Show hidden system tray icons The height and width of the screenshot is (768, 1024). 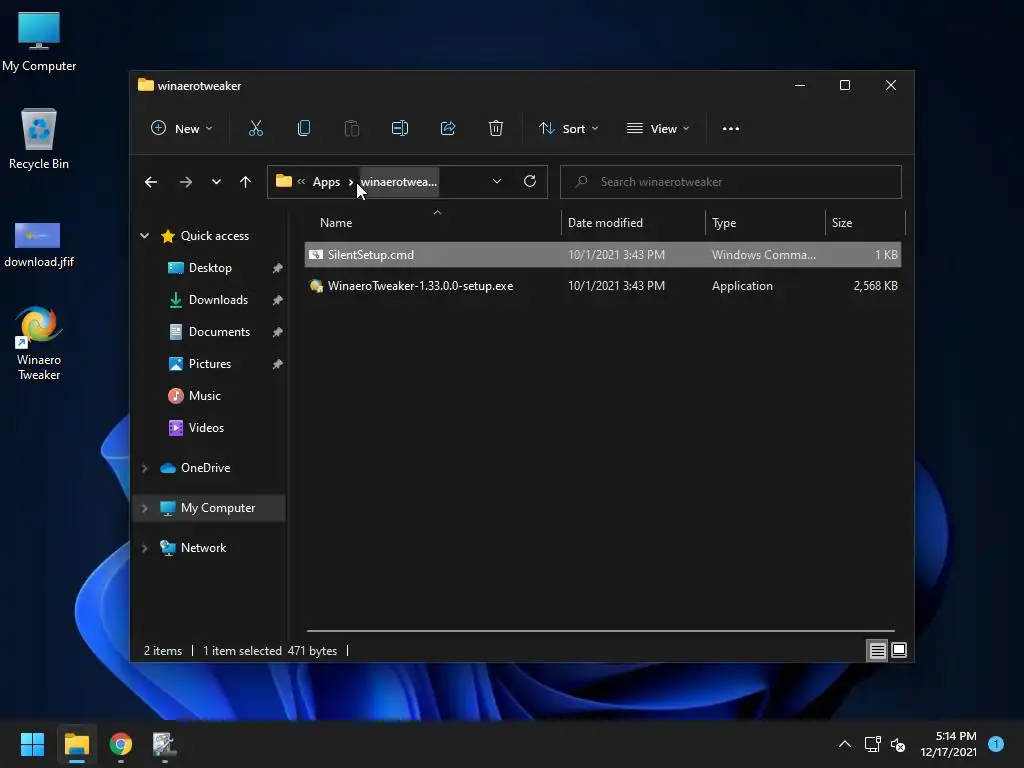point(844,744)
